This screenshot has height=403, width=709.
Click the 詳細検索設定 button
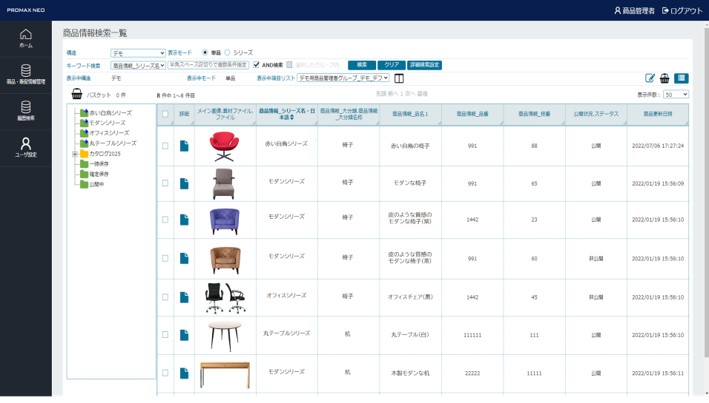pyautogui.click(x=424, y=65)
